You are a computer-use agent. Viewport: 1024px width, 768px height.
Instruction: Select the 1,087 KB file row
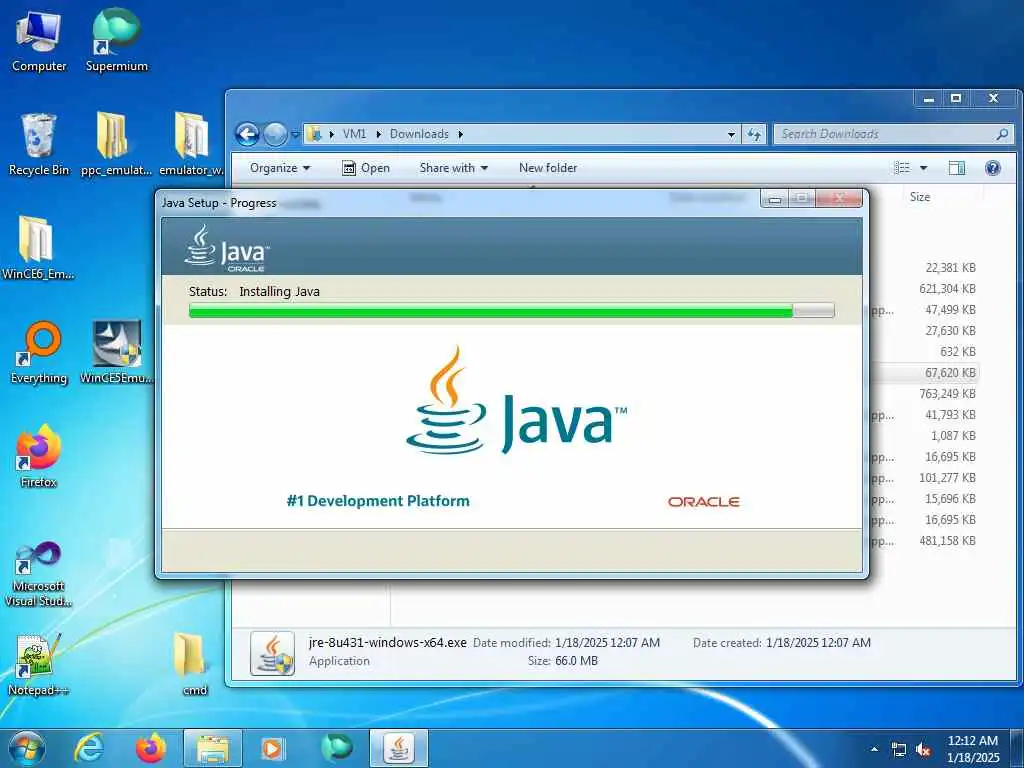click(925, 436)
